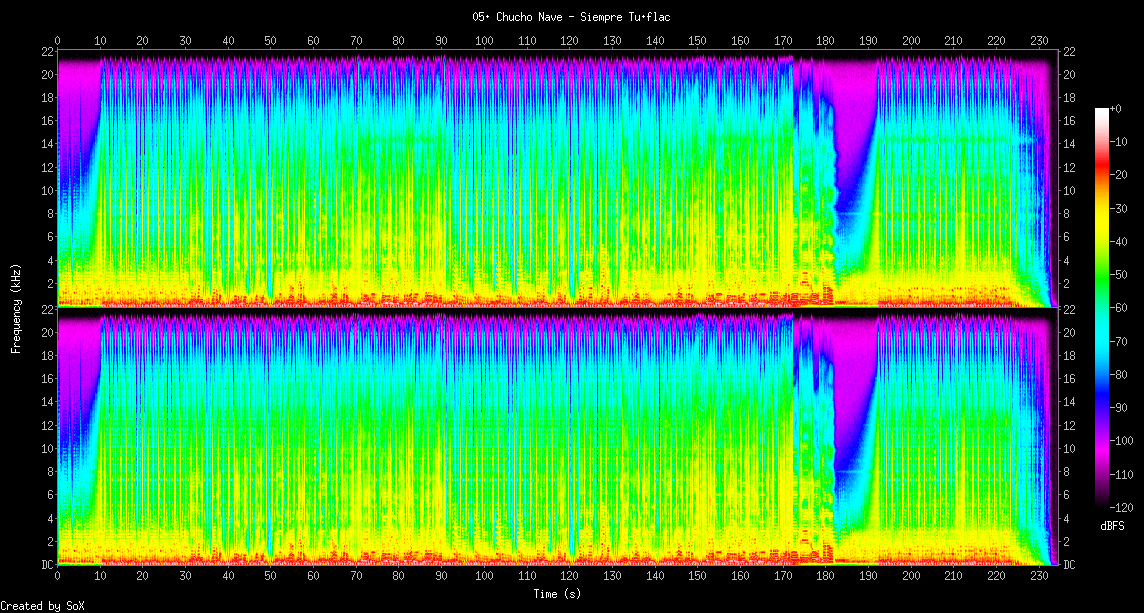The width and height of the screenshot is (1144, 613).
Task: Click the file title 'Siempre Tu.flac'
Action: pyautogui.click(x=572, y=17)
